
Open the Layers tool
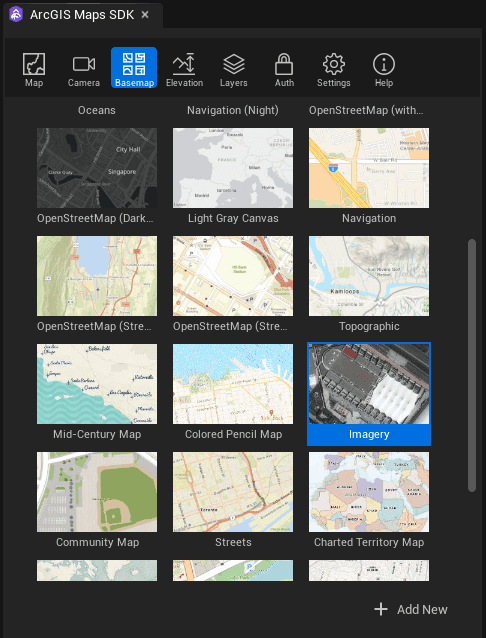[234, 69]
